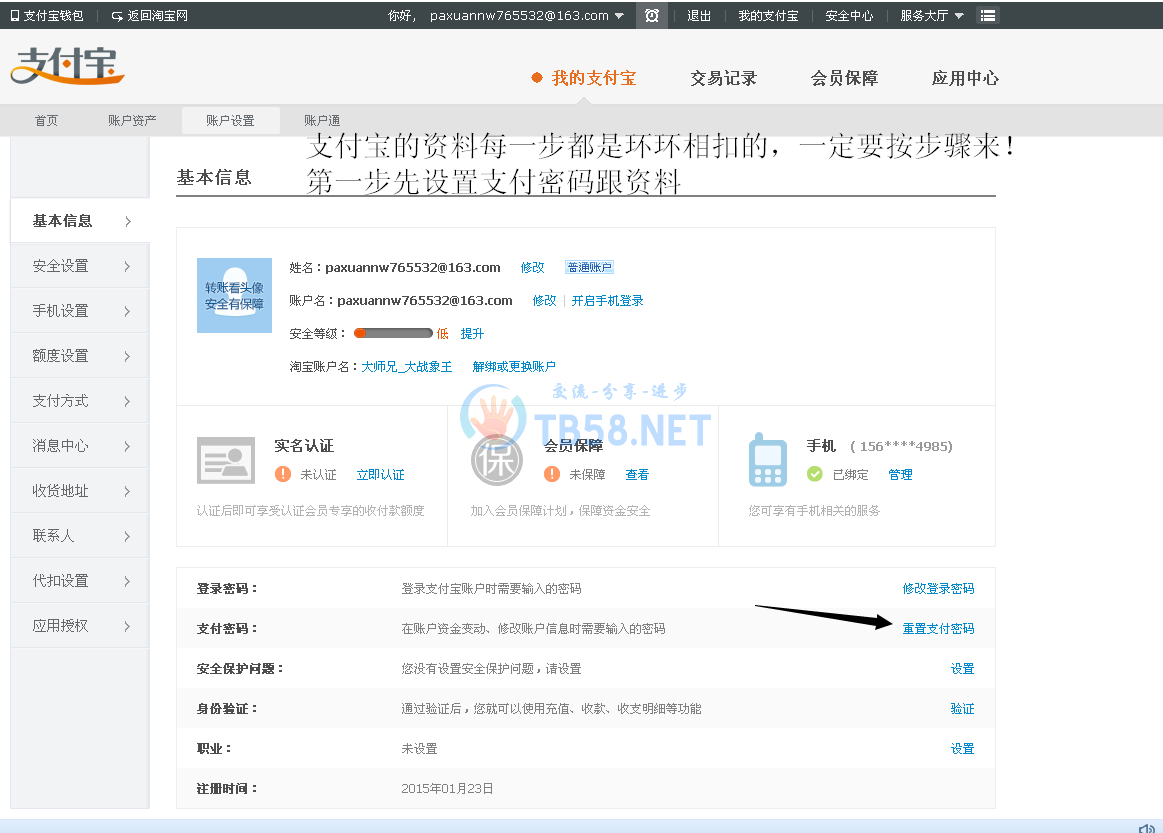Select 安全设置 in the sidebar
The height and width of the screenshot is (833, 1163).
(x=80, y=266)
